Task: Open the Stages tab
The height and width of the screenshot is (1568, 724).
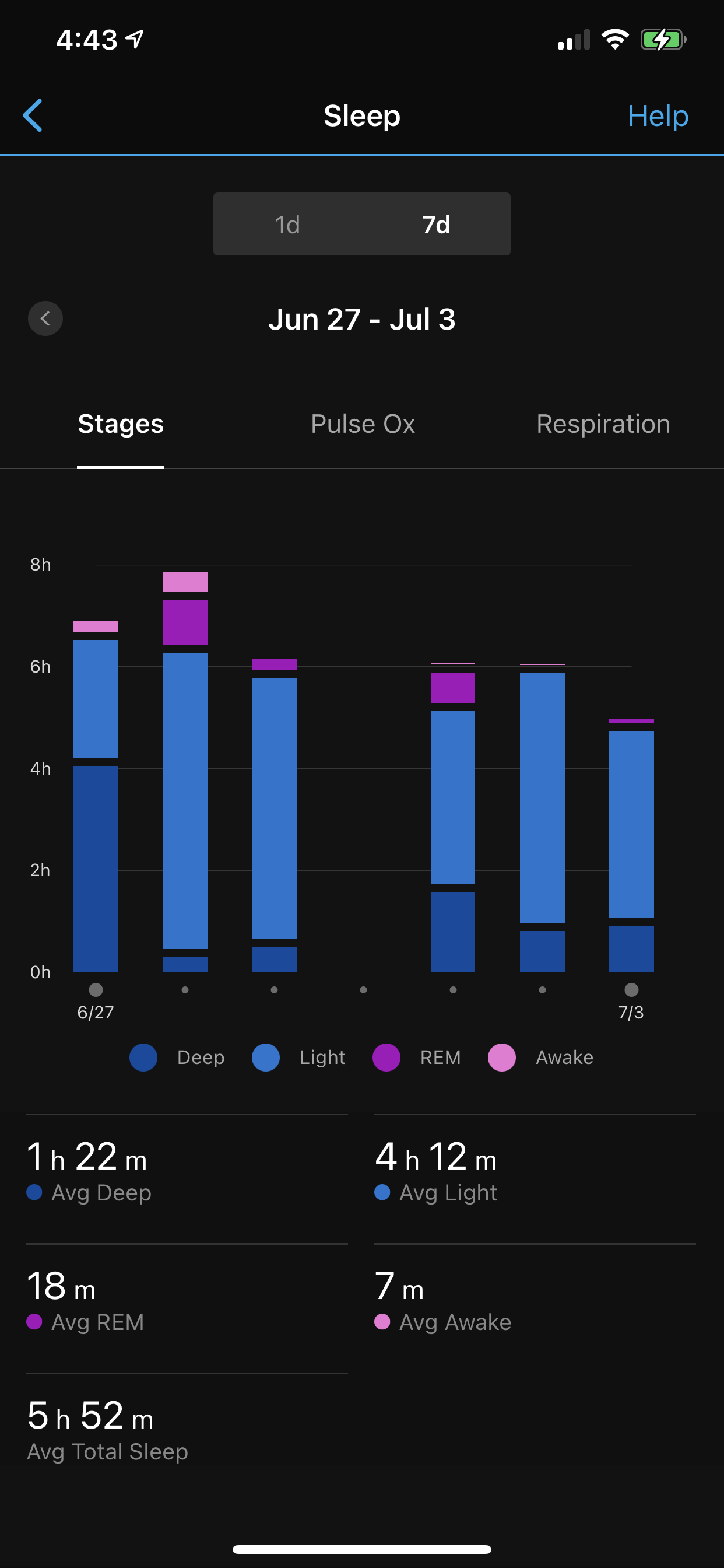Action: (121, 423)
